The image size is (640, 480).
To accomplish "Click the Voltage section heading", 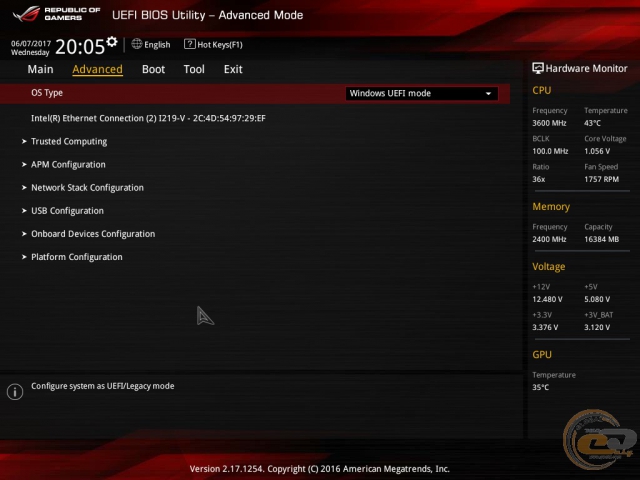I will (549, 267).
